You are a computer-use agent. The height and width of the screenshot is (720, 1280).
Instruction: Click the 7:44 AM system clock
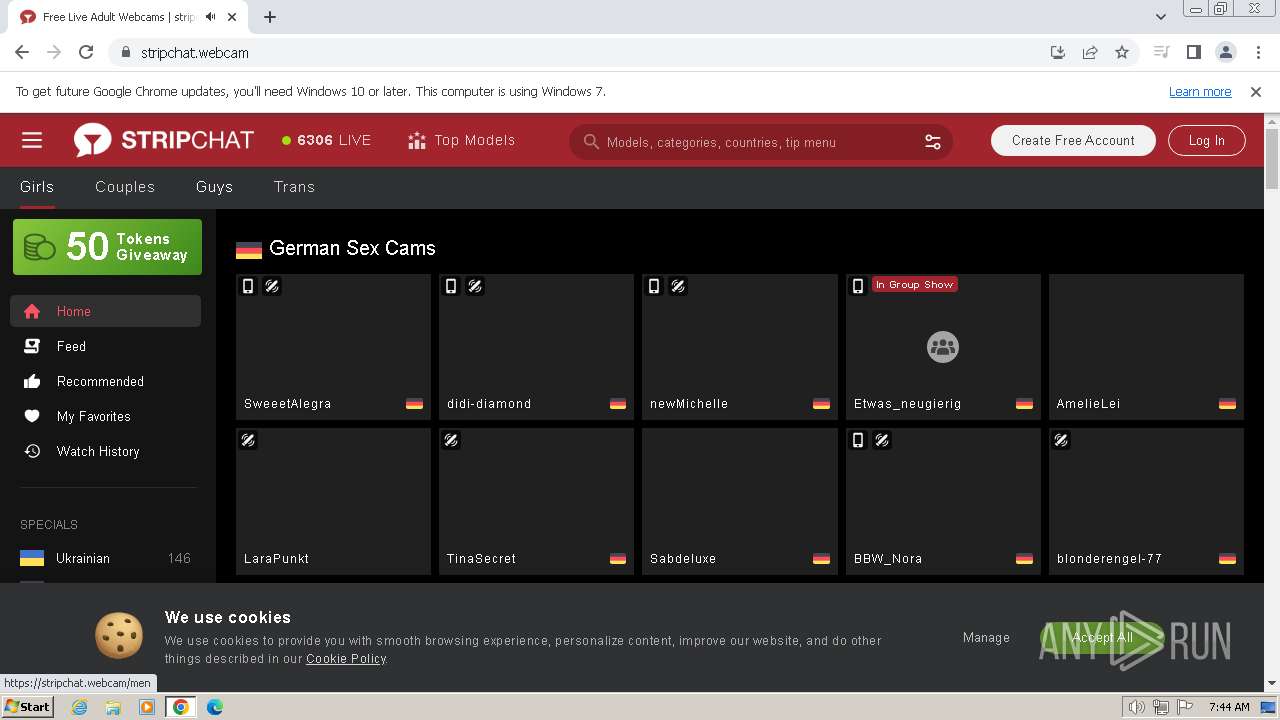1229,707
